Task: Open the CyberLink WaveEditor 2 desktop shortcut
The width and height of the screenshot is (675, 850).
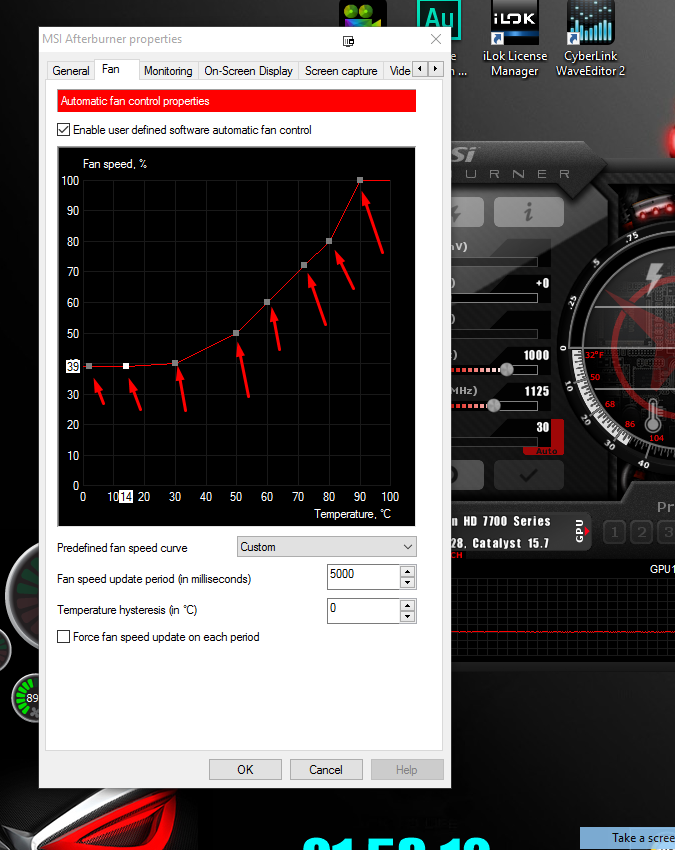Action: pyautogui.click(x=590, y=39)
